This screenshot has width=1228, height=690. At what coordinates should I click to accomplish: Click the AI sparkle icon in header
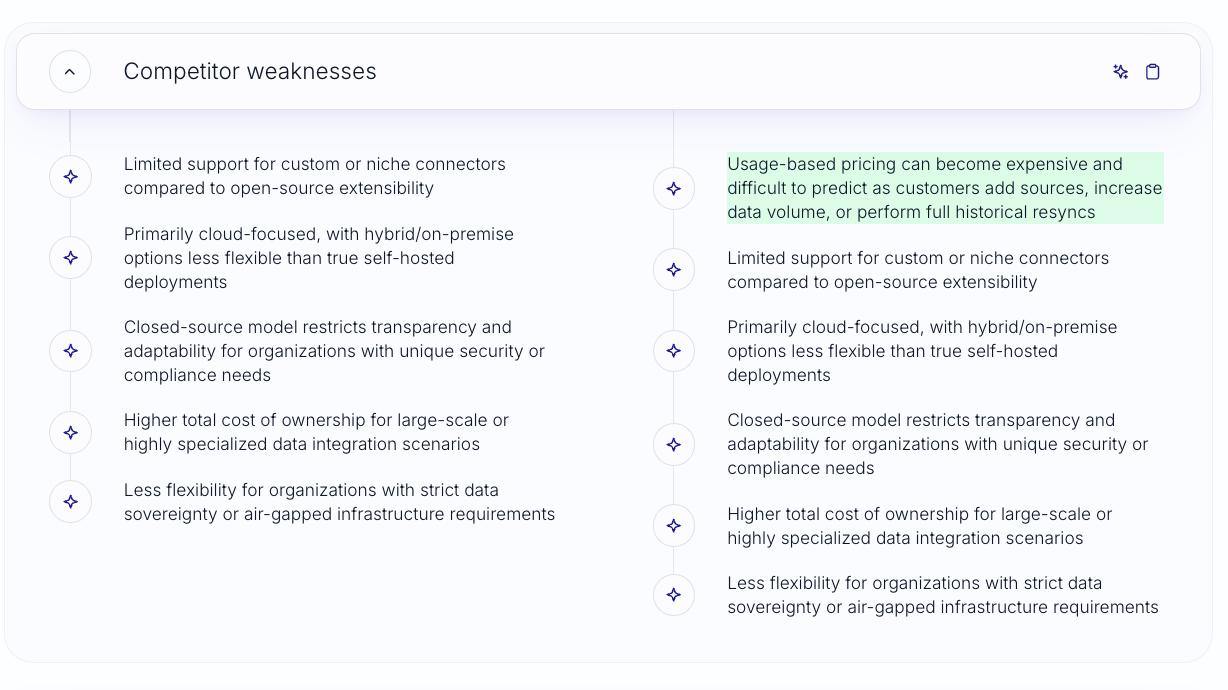(1121, 72)
